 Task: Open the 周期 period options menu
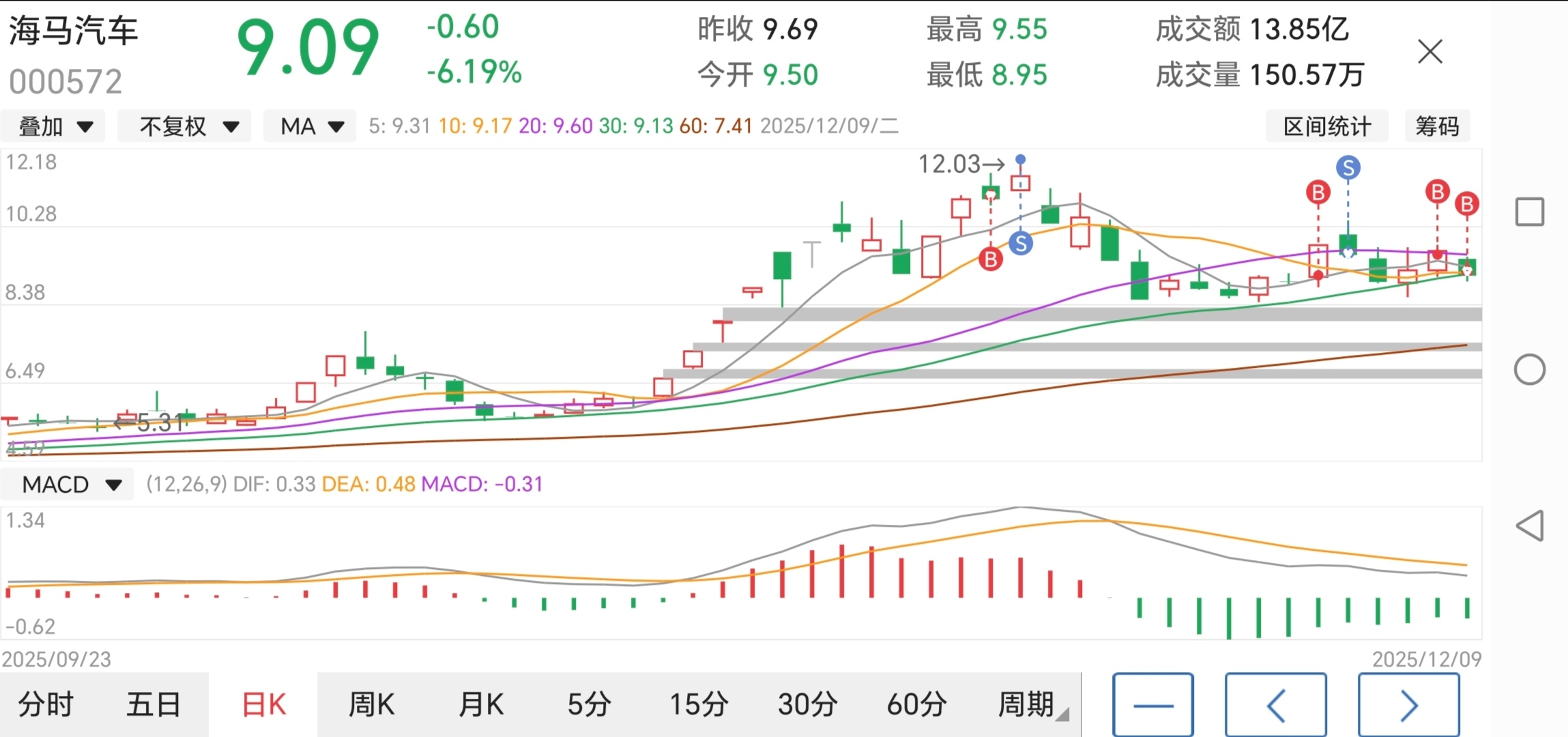(x=1027, y=705)
